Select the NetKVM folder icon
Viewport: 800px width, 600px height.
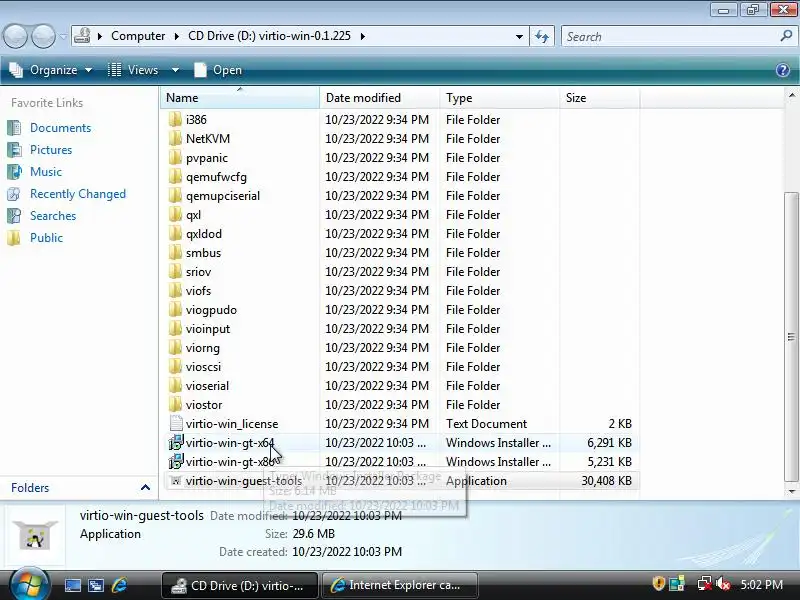175,138
